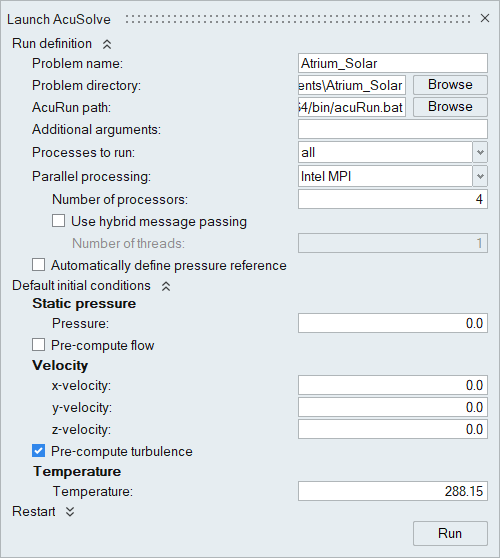Image resolution: width=500 pixels, height=558 pixels.
Task: Browse for the Problem directory
Action: [x=450, y=85]
